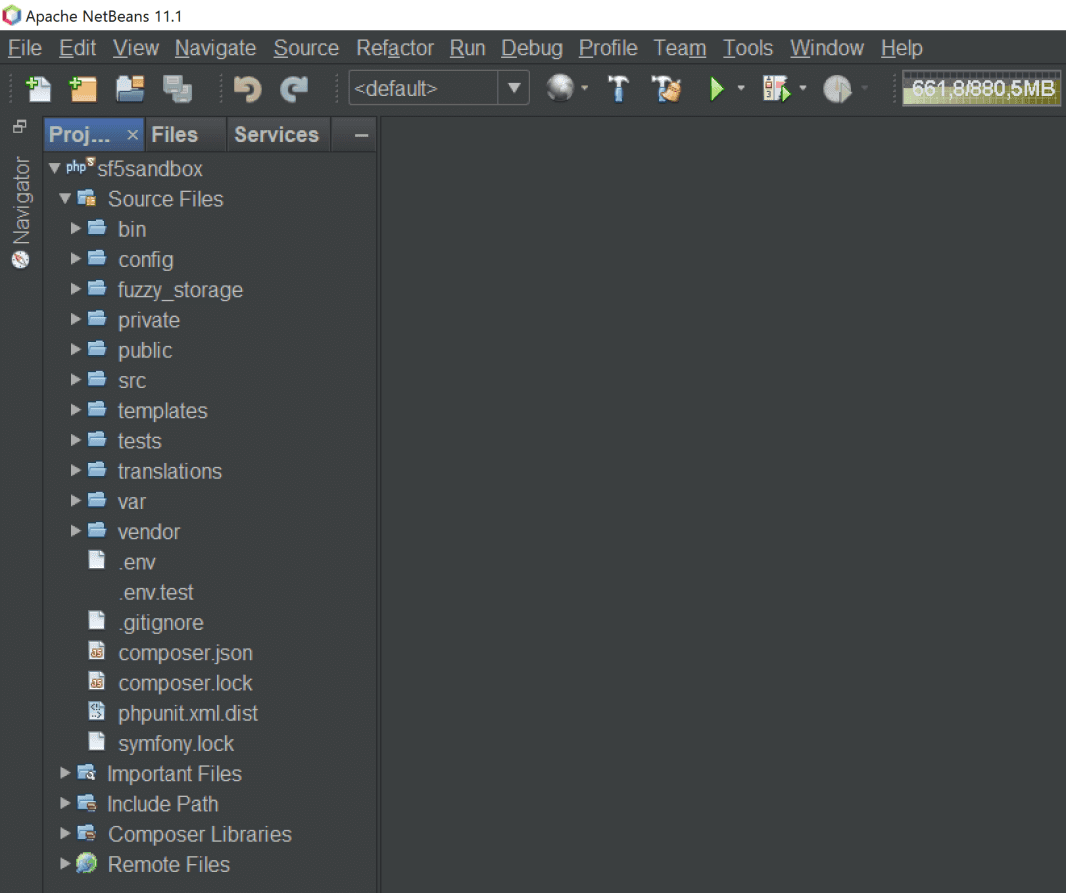Select the translations folder label

[x=169, y=472]
